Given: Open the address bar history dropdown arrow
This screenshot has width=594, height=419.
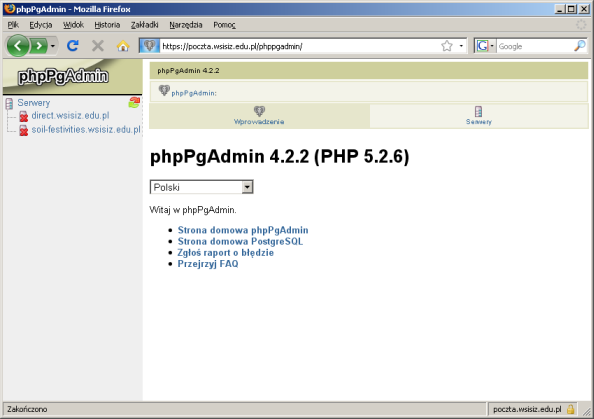Looking at the screenshot, I should (x=461, y=46).
